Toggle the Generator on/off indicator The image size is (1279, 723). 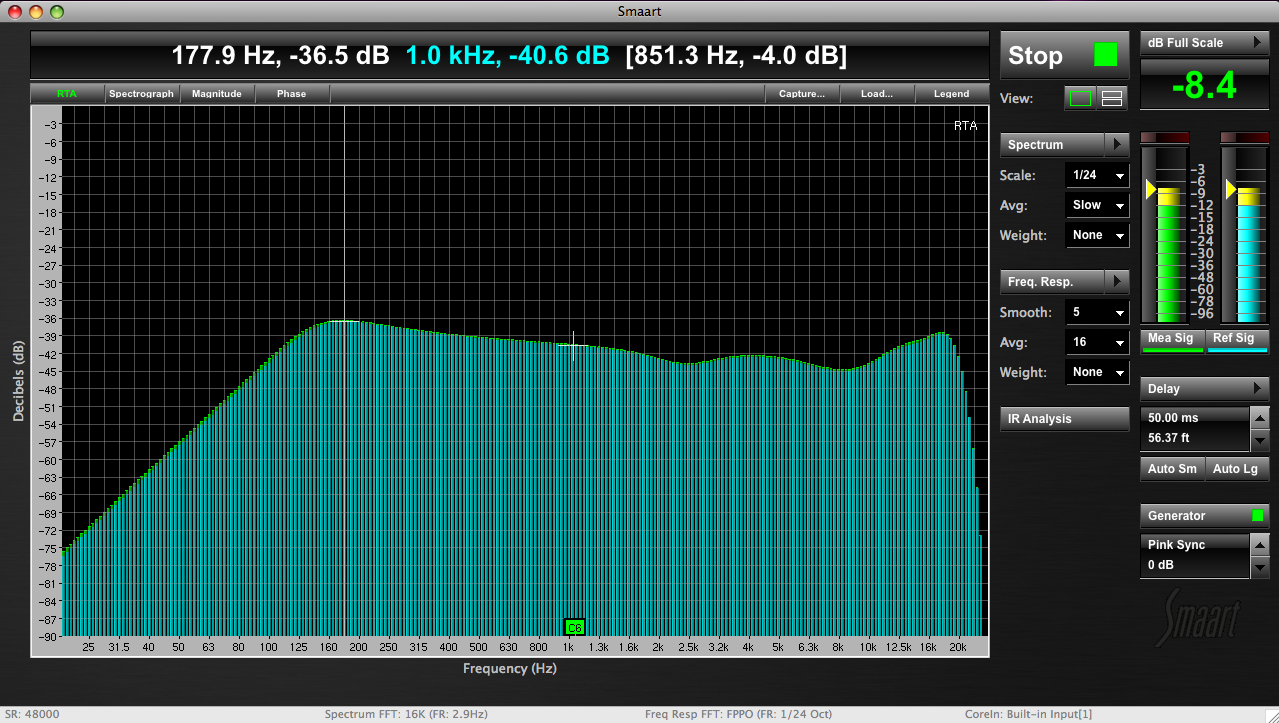click(x=1258, y=516)
